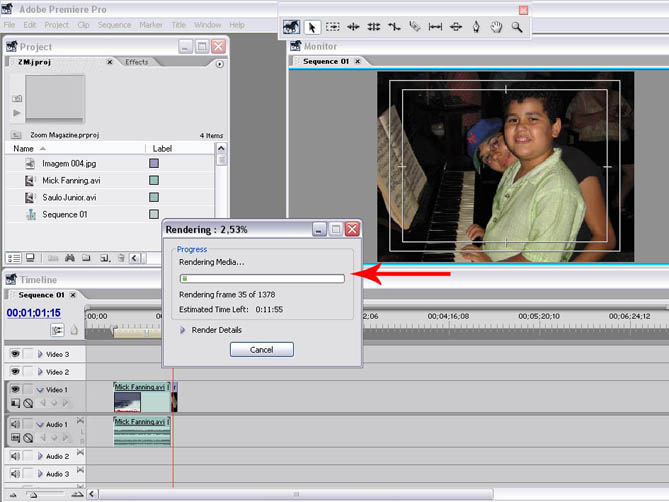Click label color swatch for Imagem 004.jpg
669x502 pixels.
[154, 163]
